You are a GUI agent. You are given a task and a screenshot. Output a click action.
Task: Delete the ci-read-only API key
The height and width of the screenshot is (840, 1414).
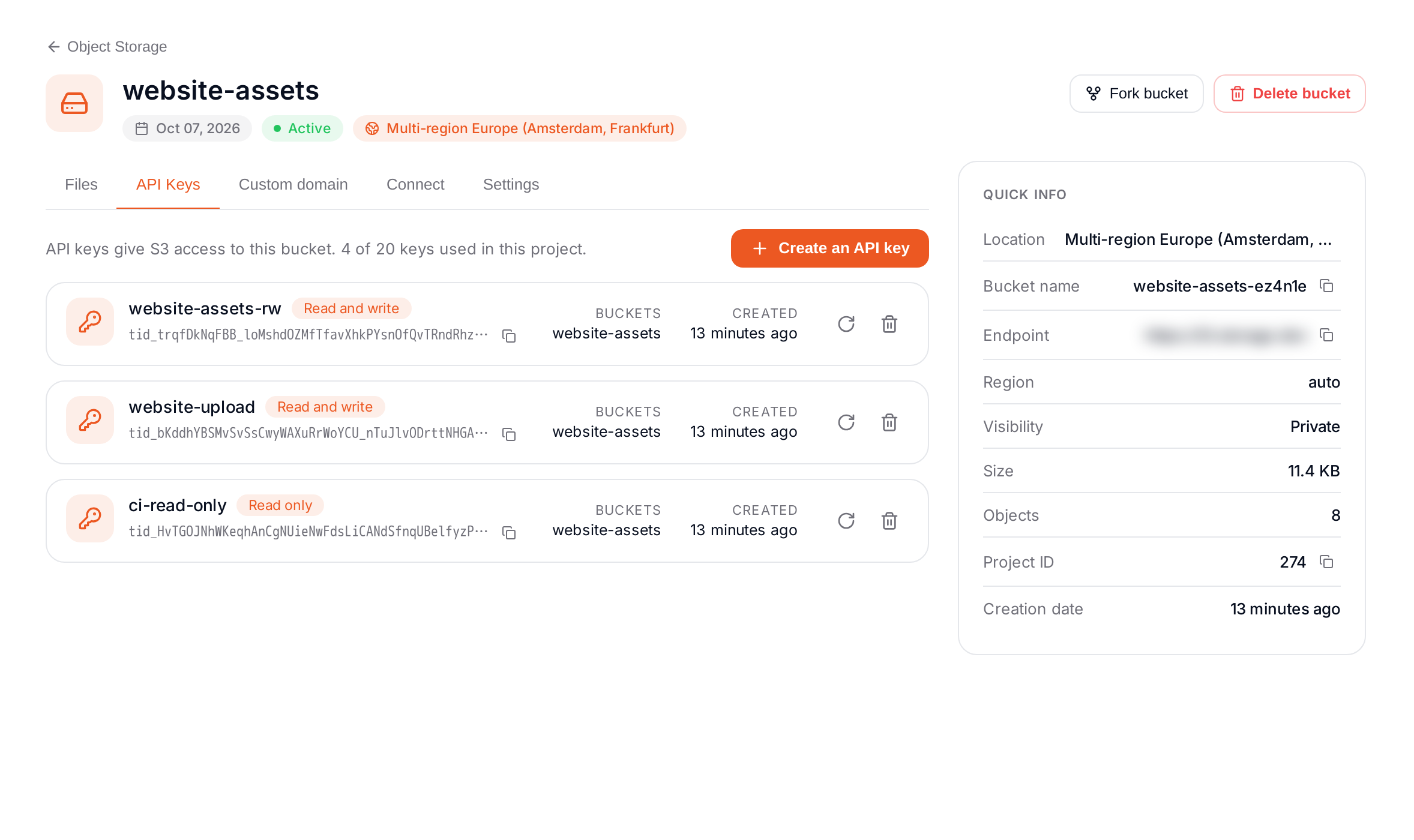pyautogui.click(x=889, y=521)
